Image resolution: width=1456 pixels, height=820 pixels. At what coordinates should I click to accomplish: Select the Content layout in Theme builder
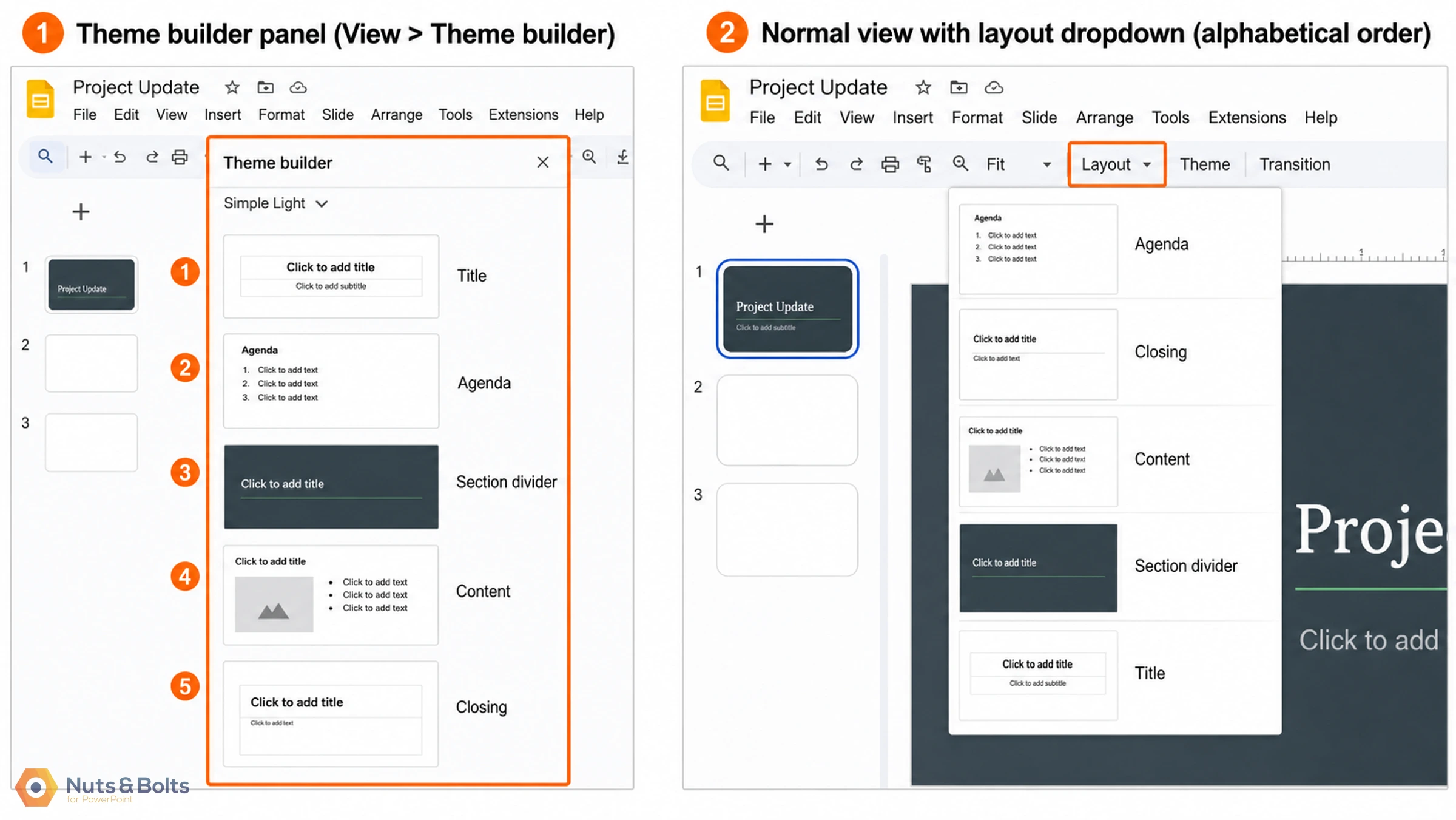pyautogui.click(x=331, y=595)
